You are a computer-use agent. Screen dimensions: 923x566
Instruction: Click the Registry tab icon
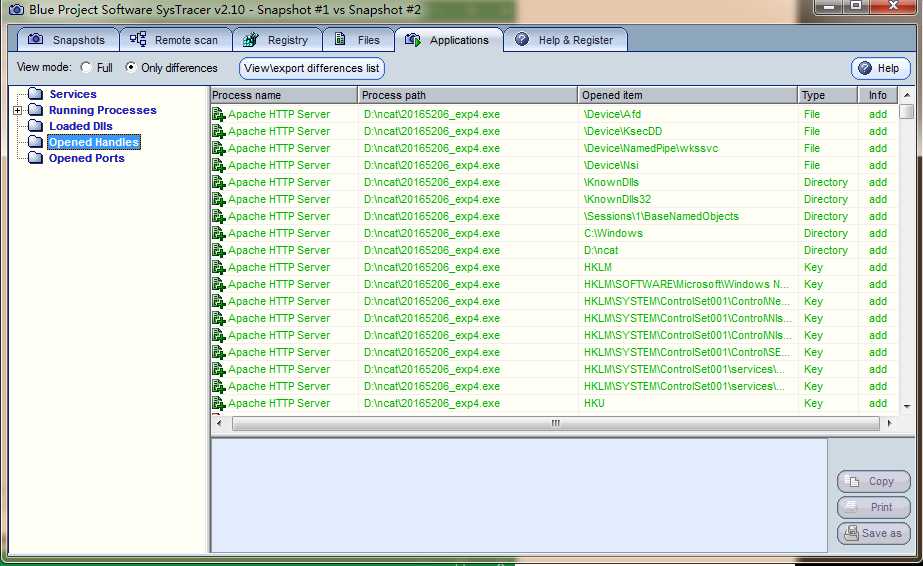pos(251,39)
